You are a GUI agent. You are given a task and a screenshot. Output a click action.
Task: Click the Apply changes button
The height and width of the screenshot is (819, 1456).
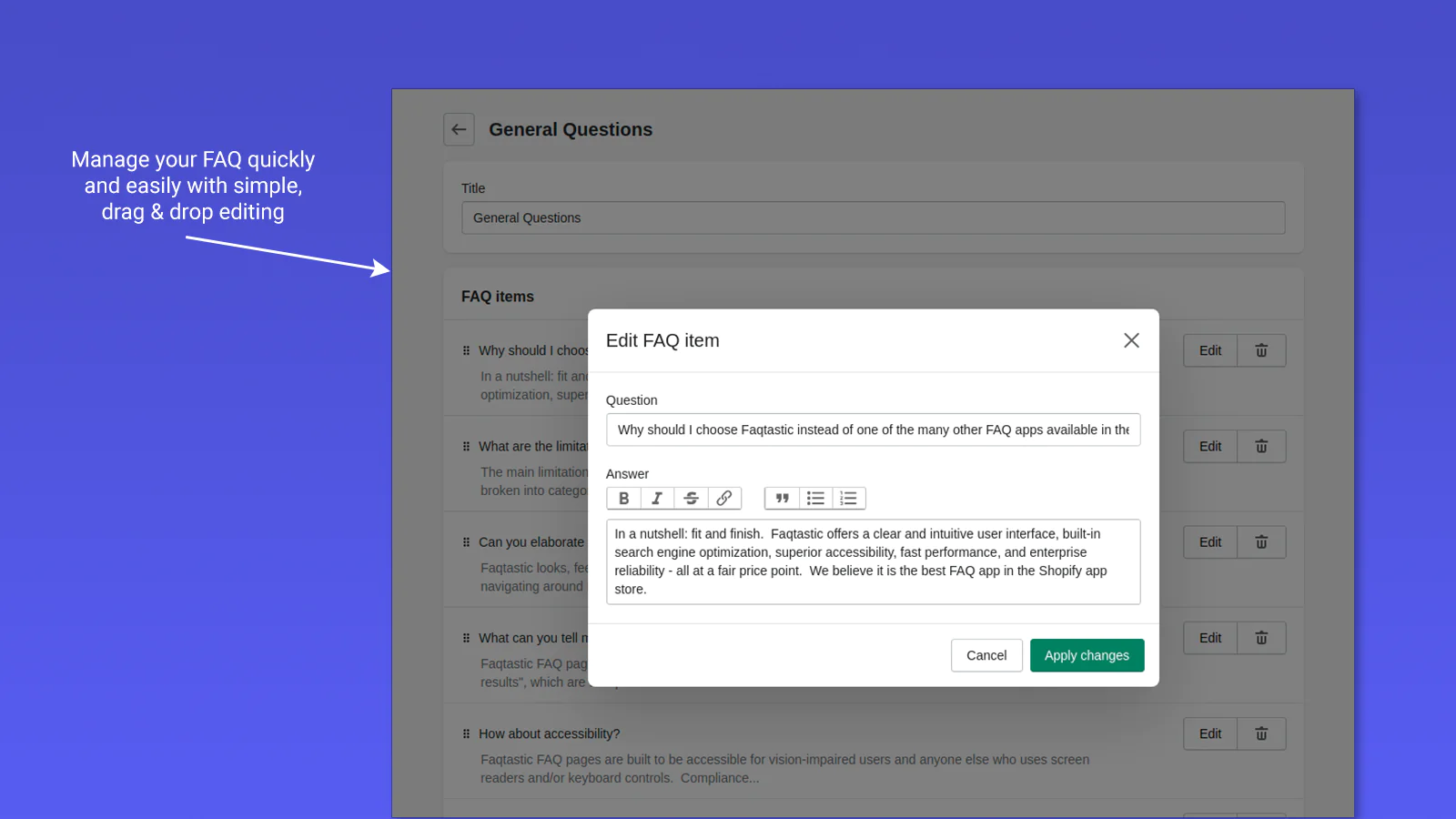(1087, 655)
